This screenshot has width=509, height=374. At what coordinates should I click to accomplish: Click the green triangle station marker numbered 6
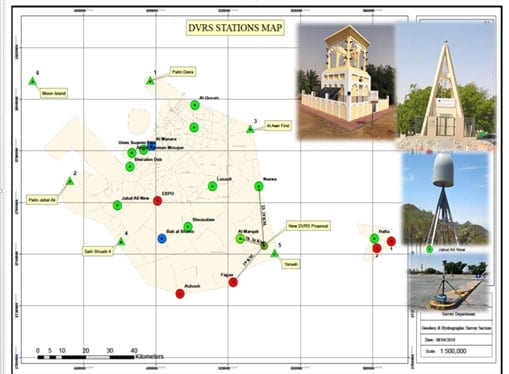click(x=32, y=81)
